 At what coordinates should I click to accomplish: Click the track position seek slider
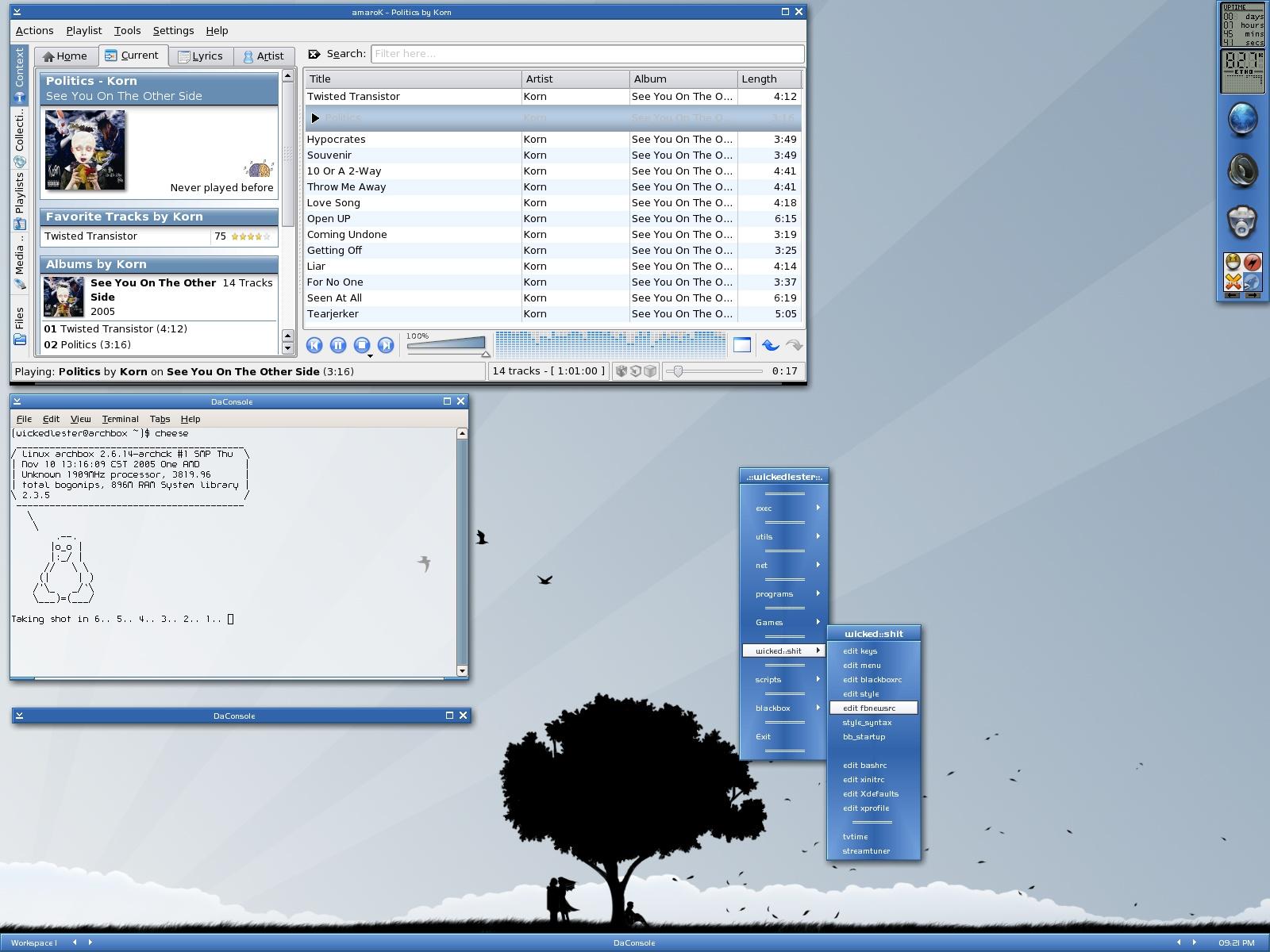coord(714,371)
